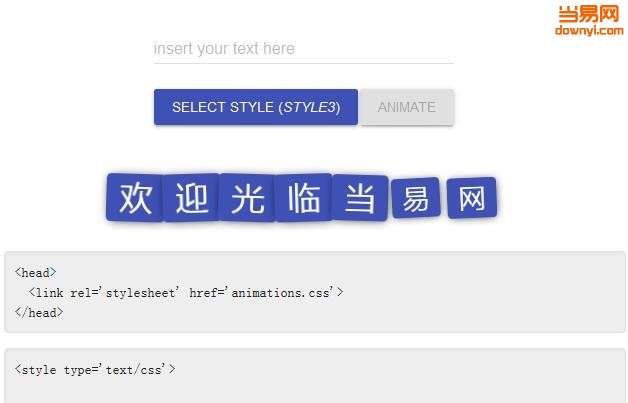Click the </head> closing tag line
The width and height of the screenshot is (628, 403).
tap(39, 312)
